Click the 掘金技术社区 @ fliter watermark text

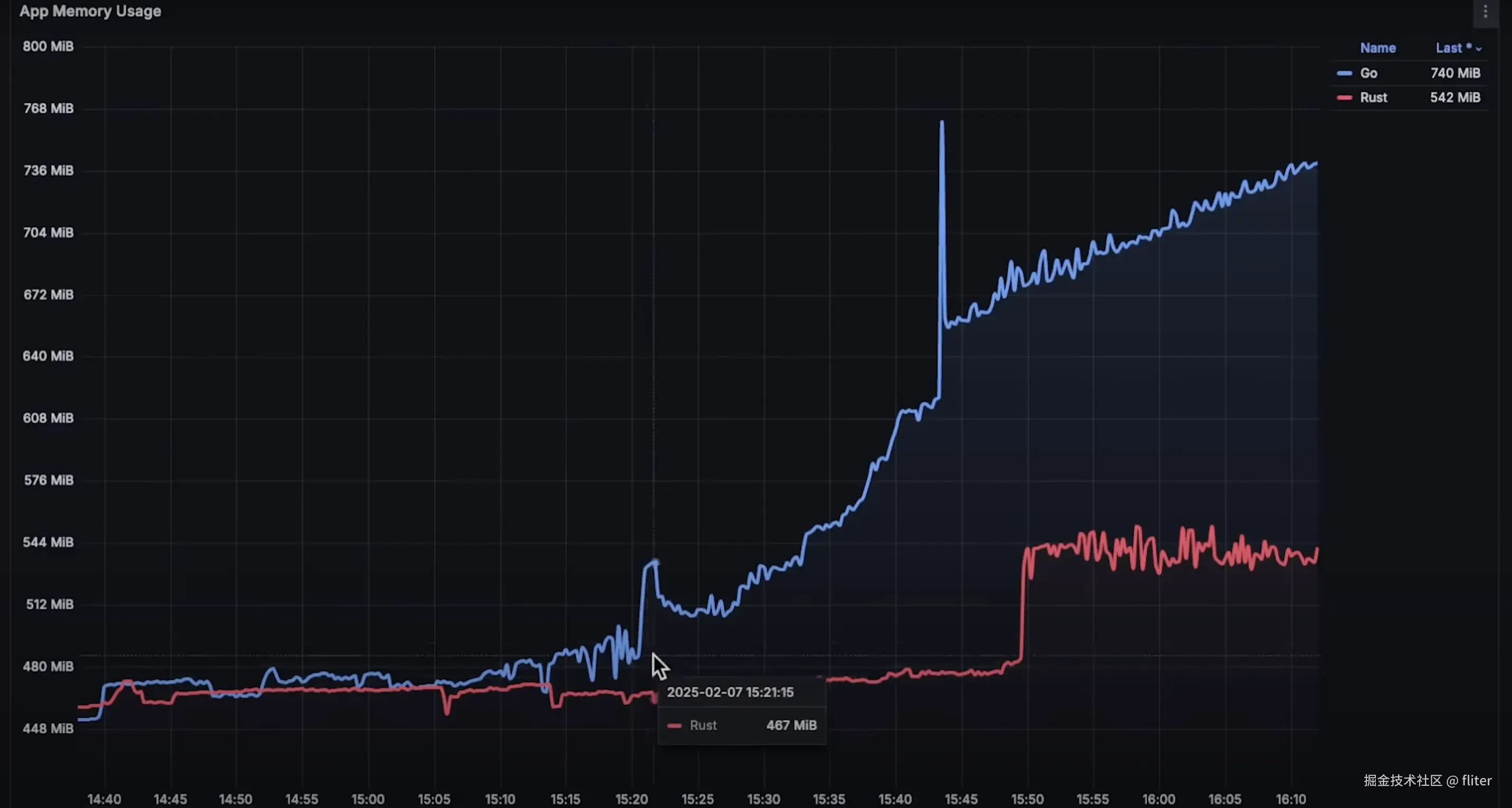pos(1427,781)
